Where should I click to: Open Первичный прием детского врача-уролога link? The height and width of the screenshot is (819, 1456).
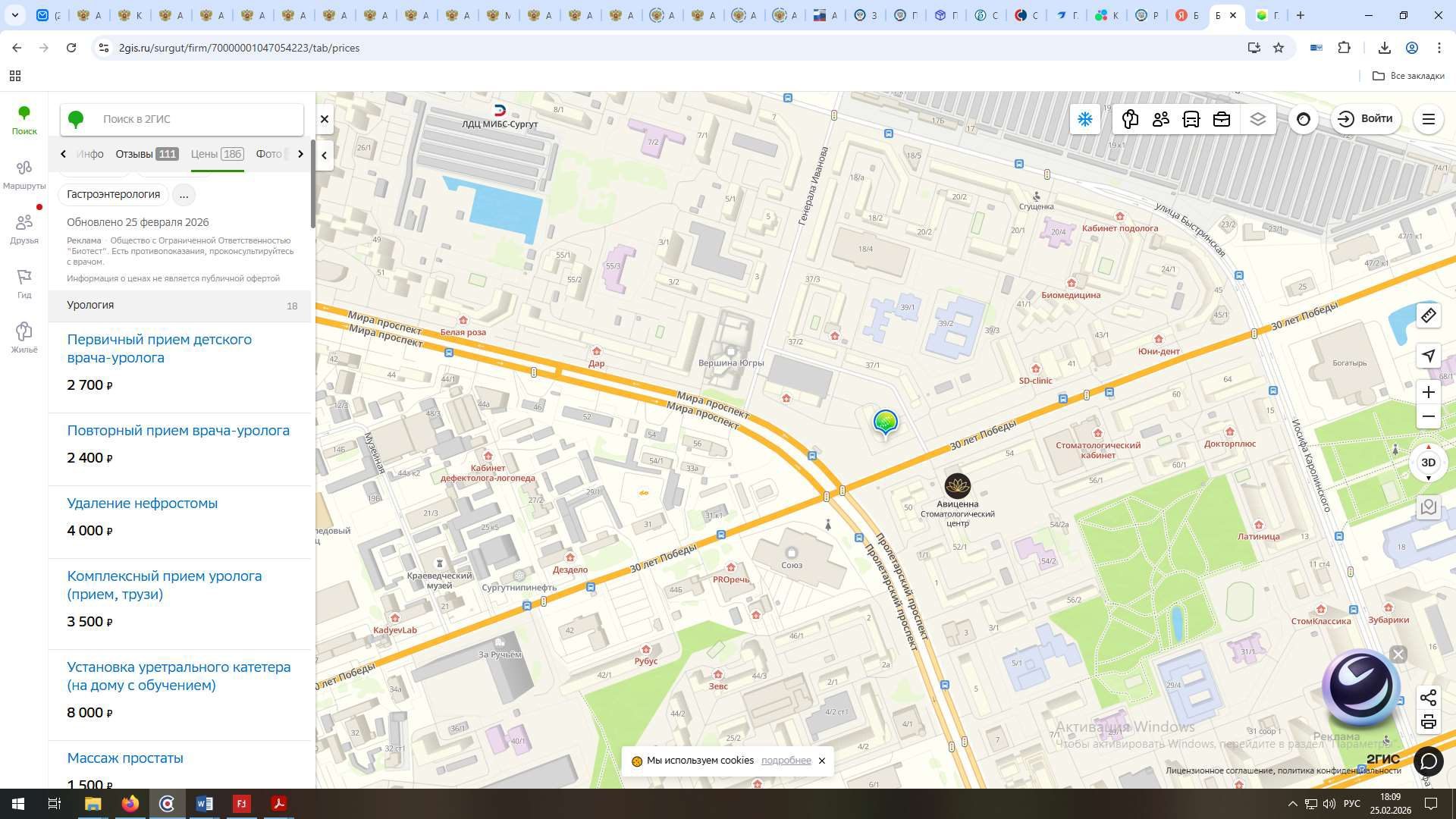[x=159, y=349]
